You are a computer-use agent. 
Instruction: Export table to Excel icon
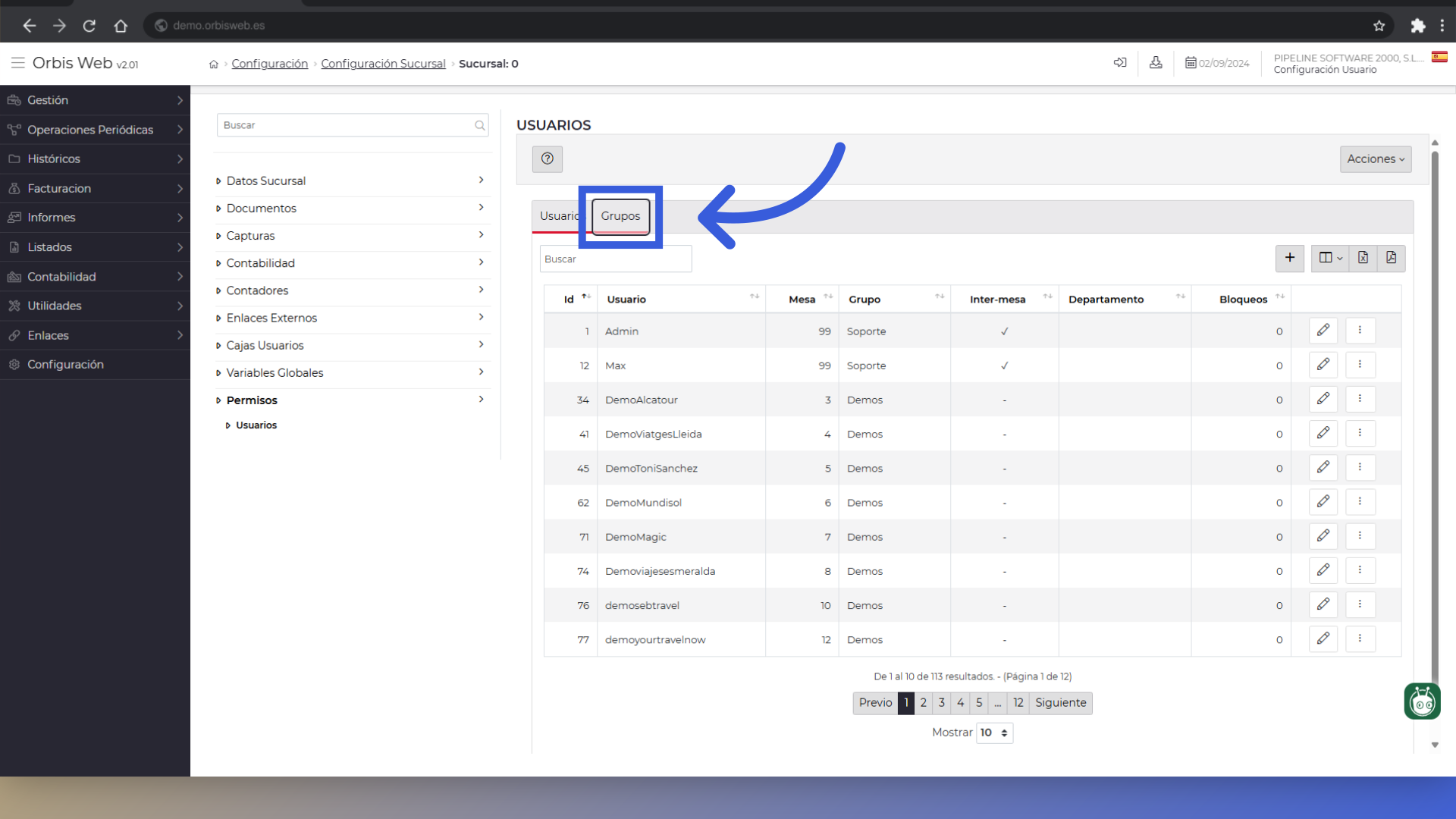coord(1363,258)
